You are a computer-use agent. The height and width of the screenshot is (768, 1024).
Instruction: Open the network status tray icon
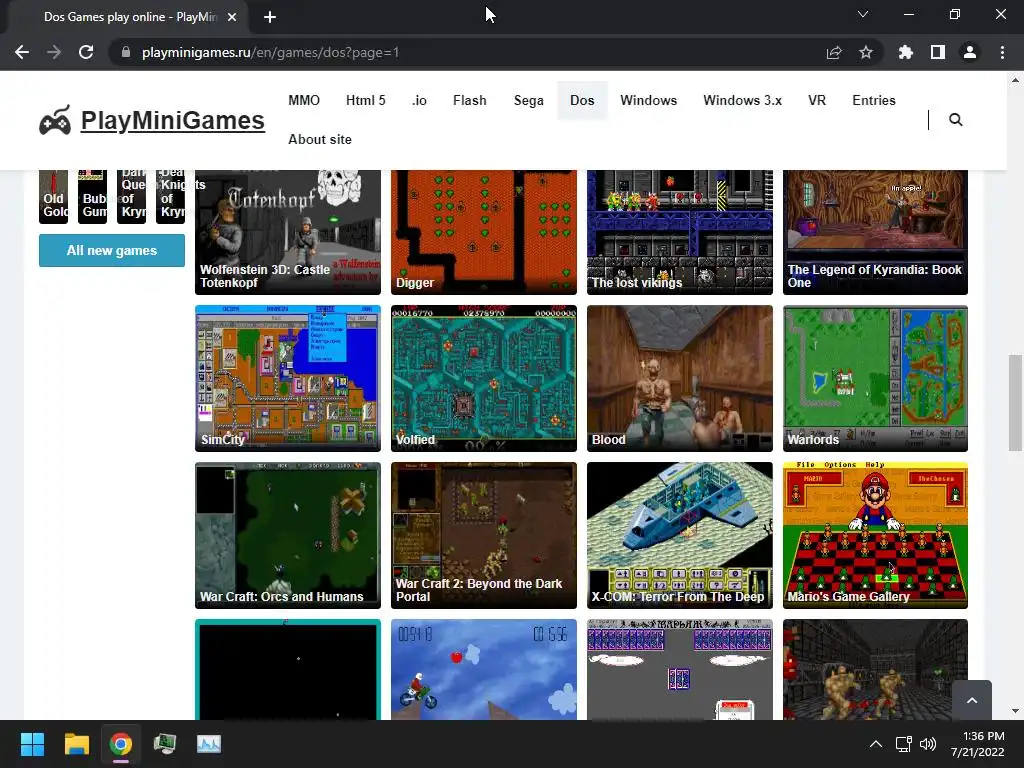click(903, 744)
